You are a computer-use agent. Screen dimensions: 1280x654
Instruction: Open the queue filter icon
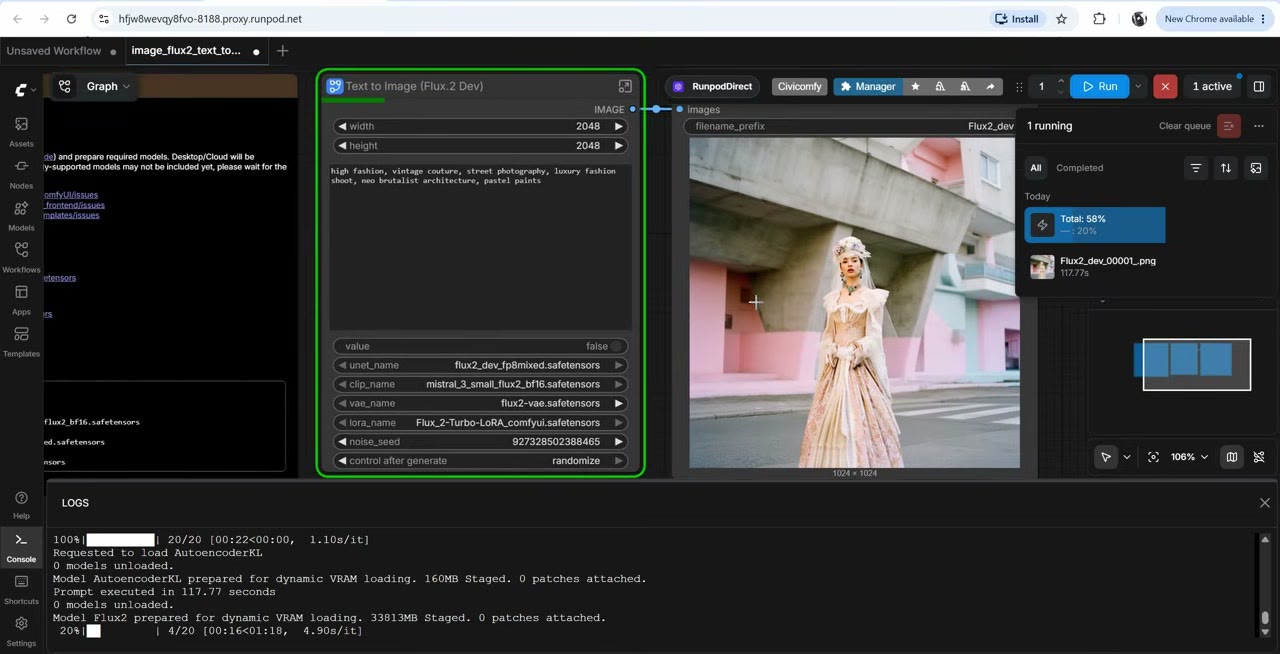coord(1196,168)
